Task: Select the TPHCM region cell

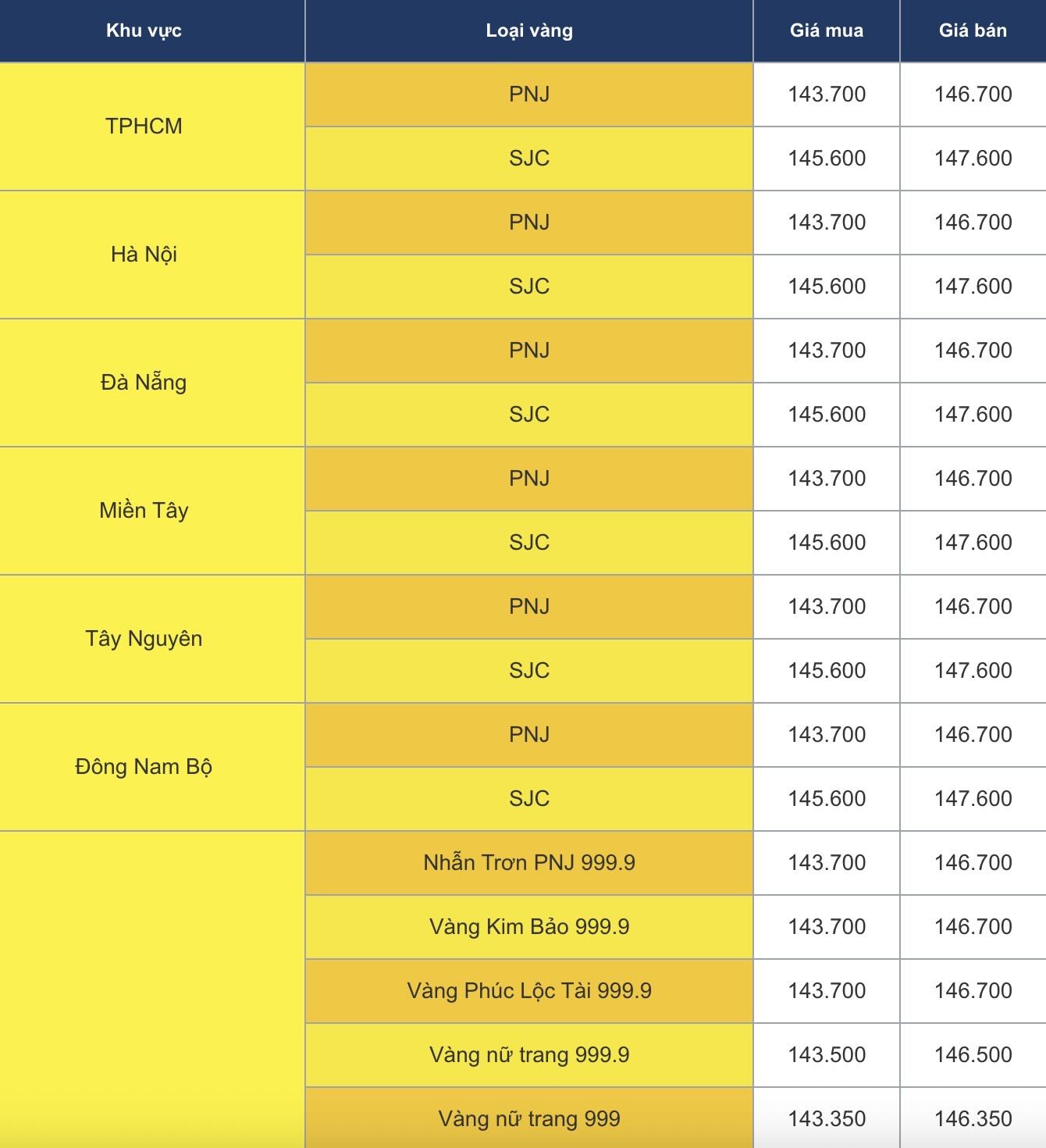Action: [x=144, y=126]
